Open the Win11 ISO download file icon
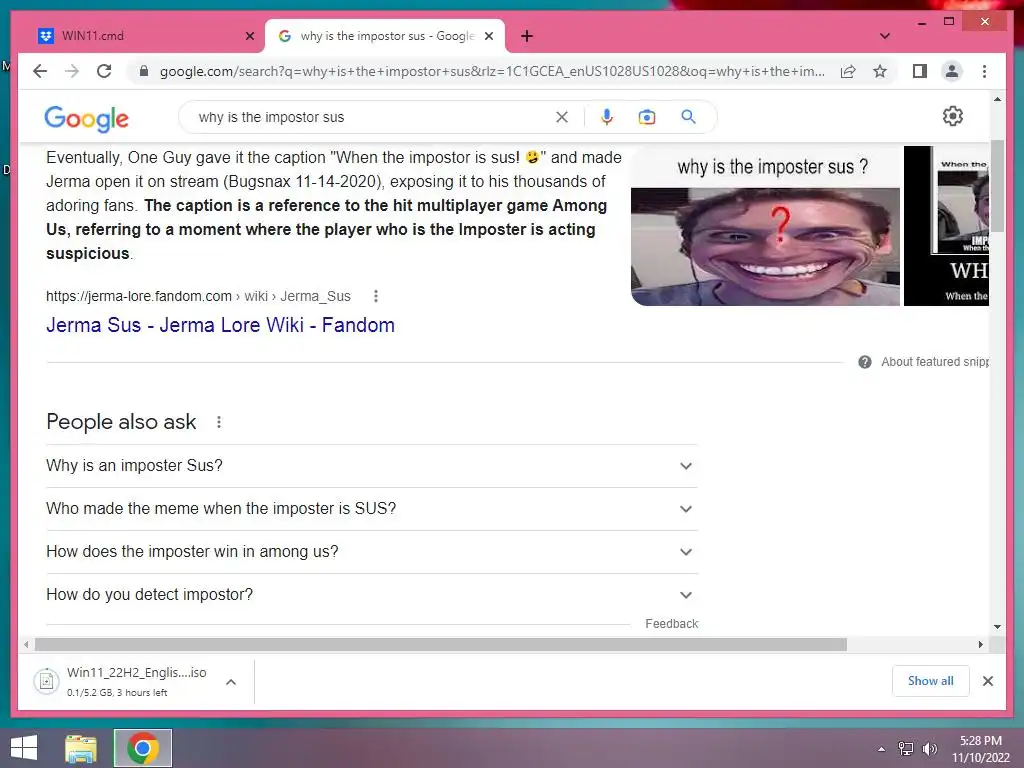The height and width of the screenshot is (768, 1024). coord(46,681)
